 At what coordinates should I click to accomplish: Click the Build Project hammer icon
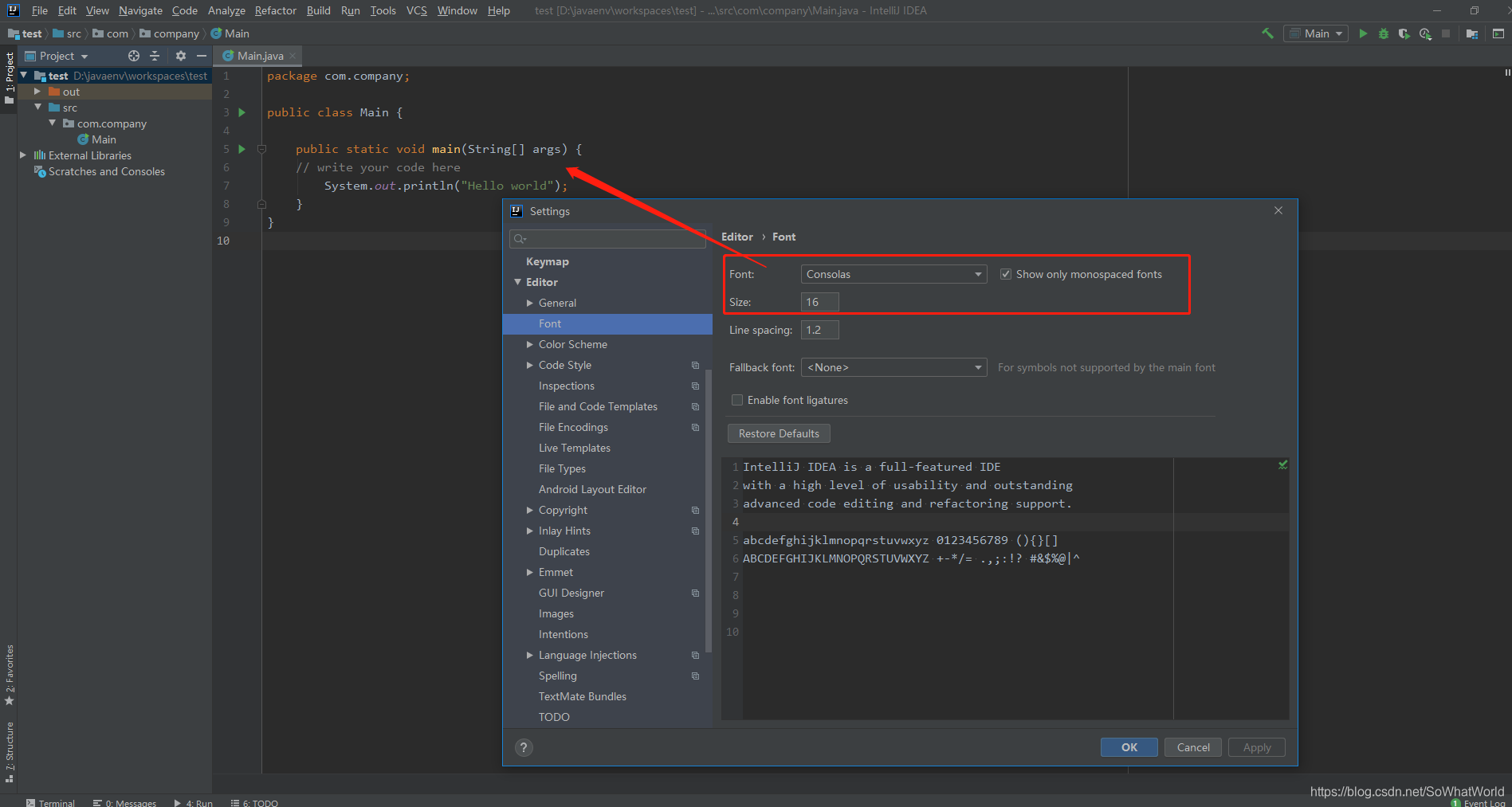1267,33
